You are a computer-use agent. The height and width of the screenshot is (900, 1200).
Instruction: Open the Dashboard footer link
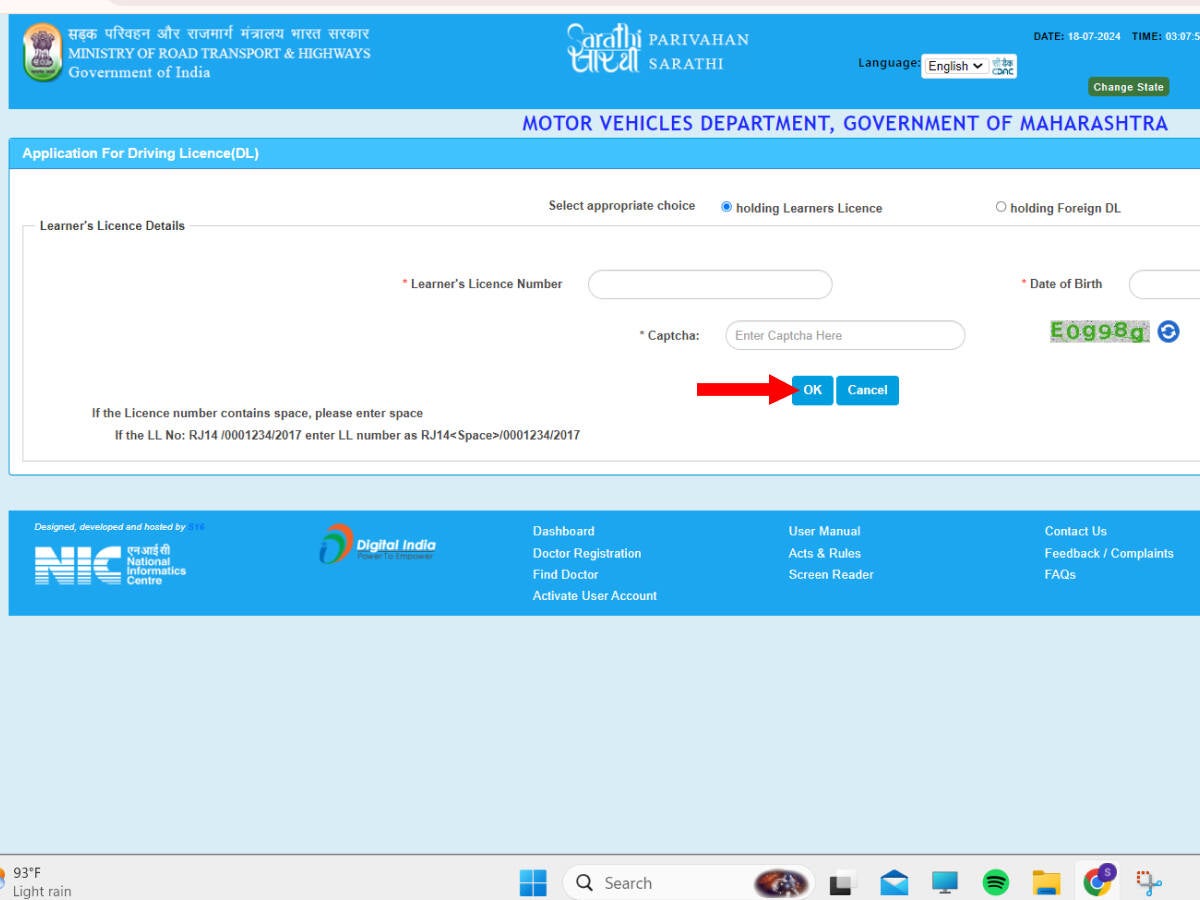[563, 531]
